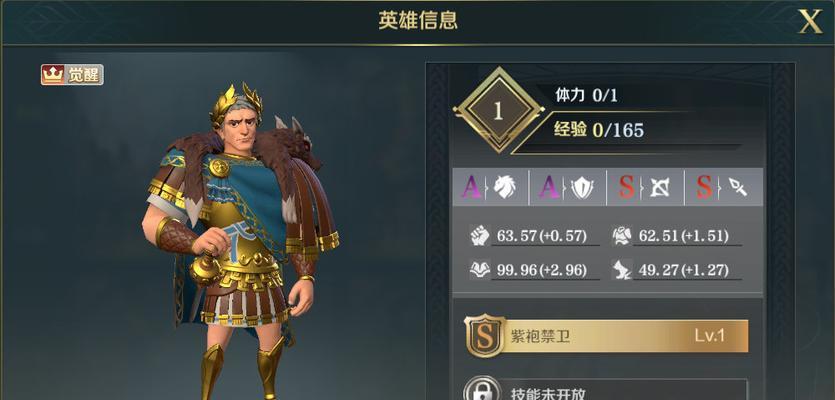The width and height of the screenshot is (835, 400).
Task: Click the 体力 0/1 stamina label
Action: pyautogui.click(x=586, y=96)
